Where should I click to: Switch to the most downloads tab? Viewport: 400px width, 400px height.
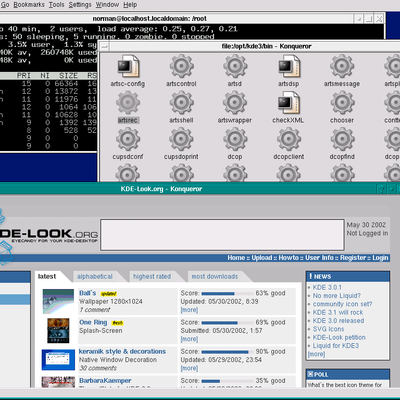tap(215, 276)
